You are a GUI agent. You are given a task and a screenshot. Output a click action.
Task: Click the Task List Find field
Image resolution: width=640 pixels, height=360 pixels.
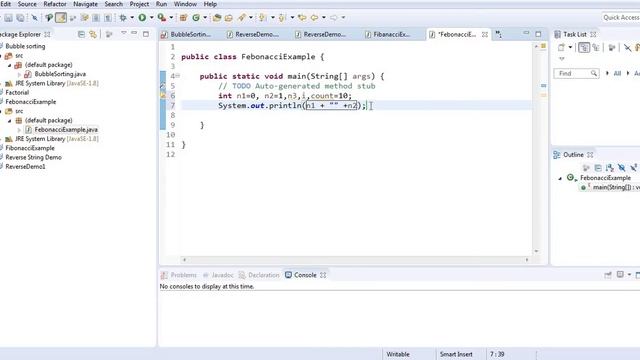[x=576, y=73]
